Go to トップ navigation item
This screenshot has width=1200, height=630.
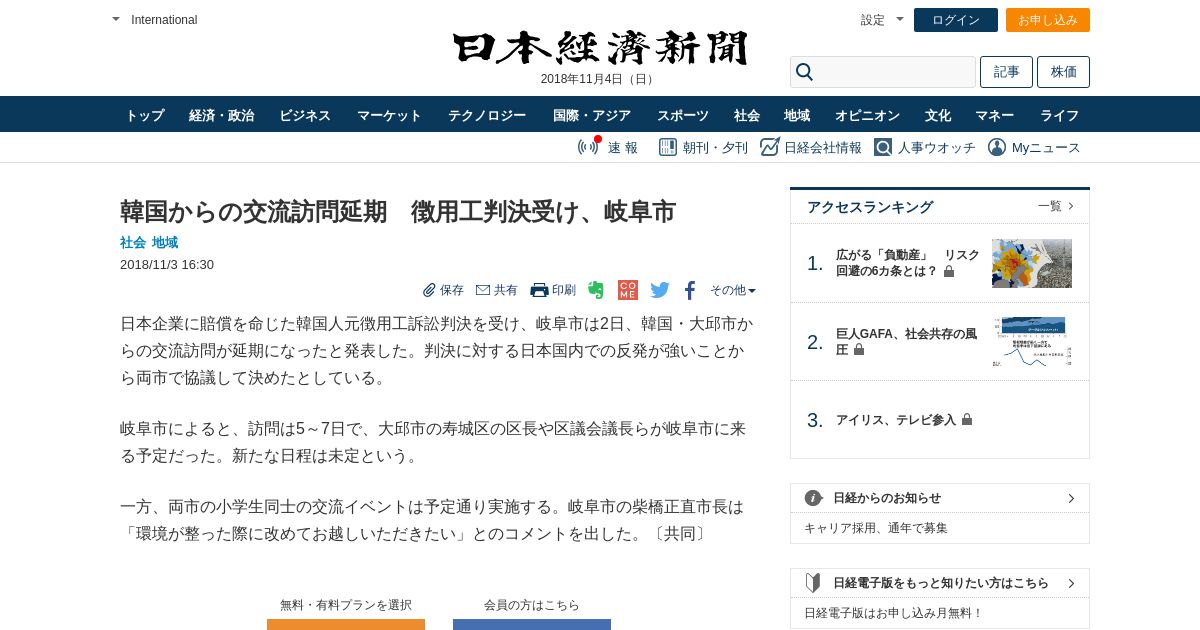145,115
